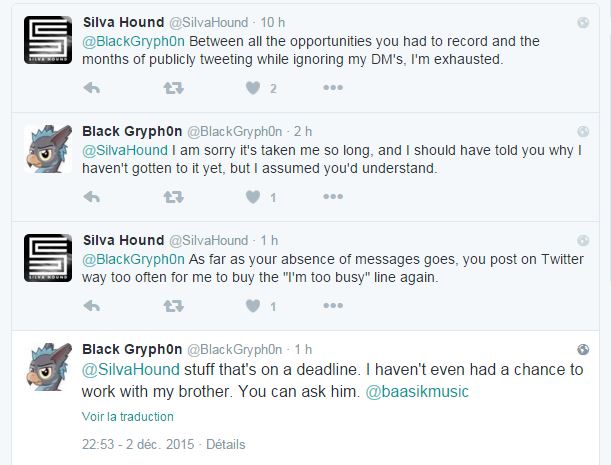This screenshot has width=611, height=465.
Task: Reply to Black Gryph0n's apology tweet
Action: [91, 197]
